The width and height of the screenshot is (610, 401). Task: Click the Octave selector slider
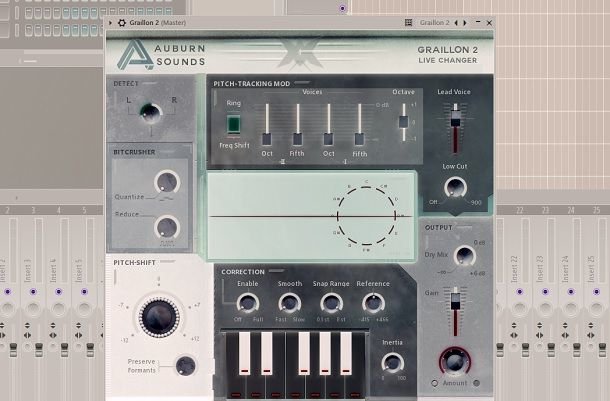(404, 122)
